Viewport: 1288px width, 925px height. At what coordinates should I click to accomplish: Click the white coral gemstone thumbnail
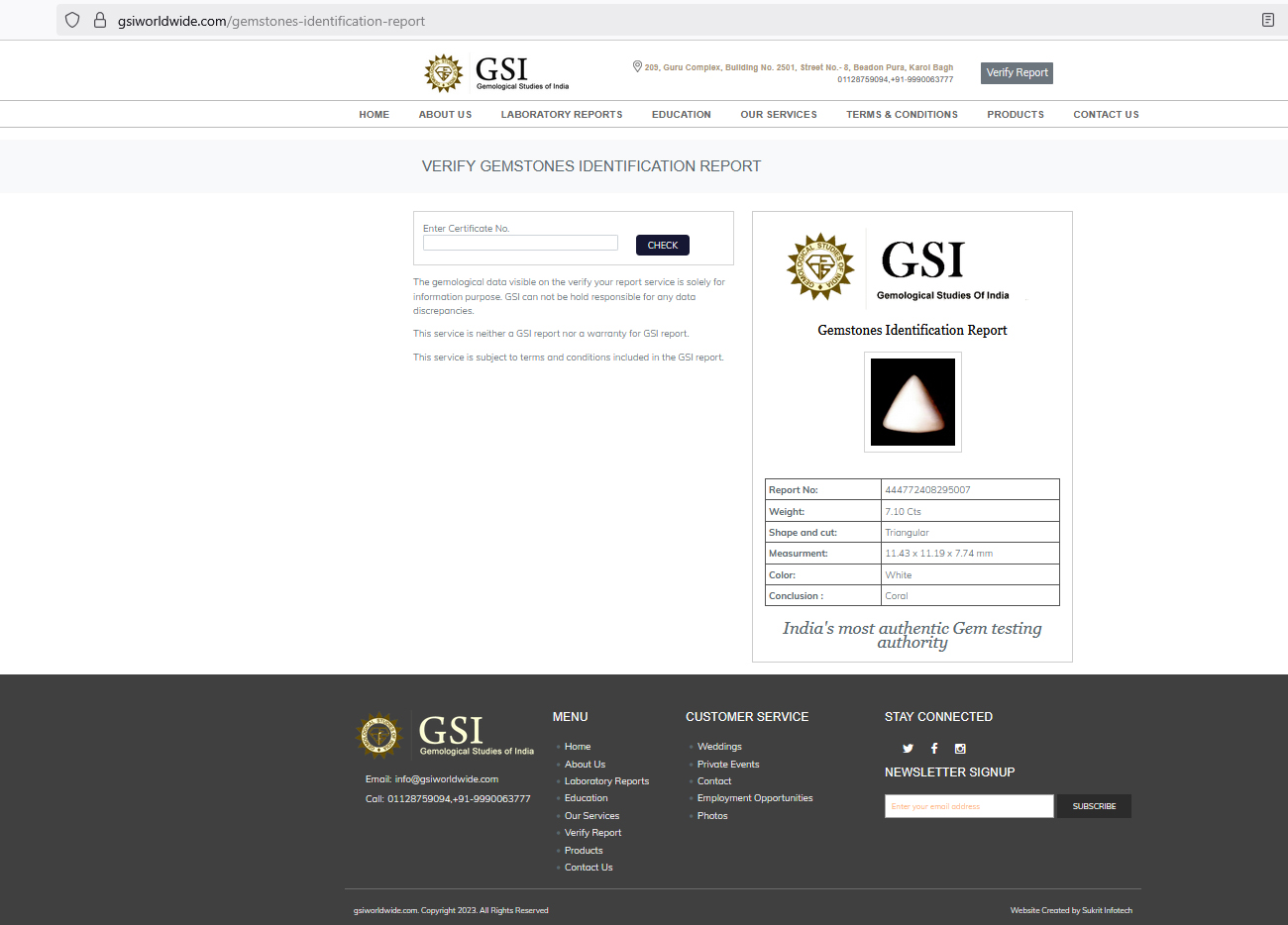912,402
